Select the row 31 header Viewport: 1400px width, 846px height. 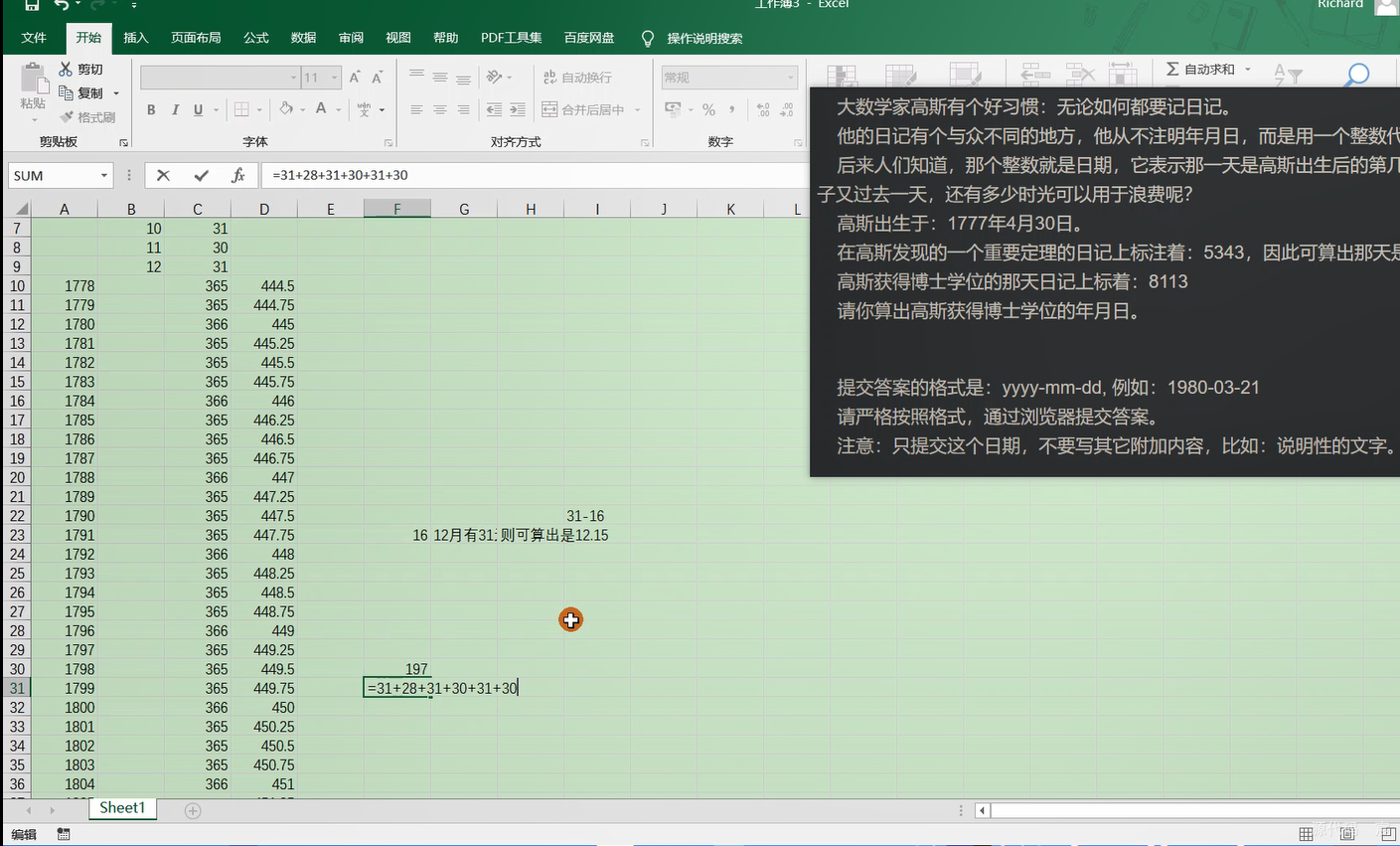pyautogui.click(x=17, y=688)
